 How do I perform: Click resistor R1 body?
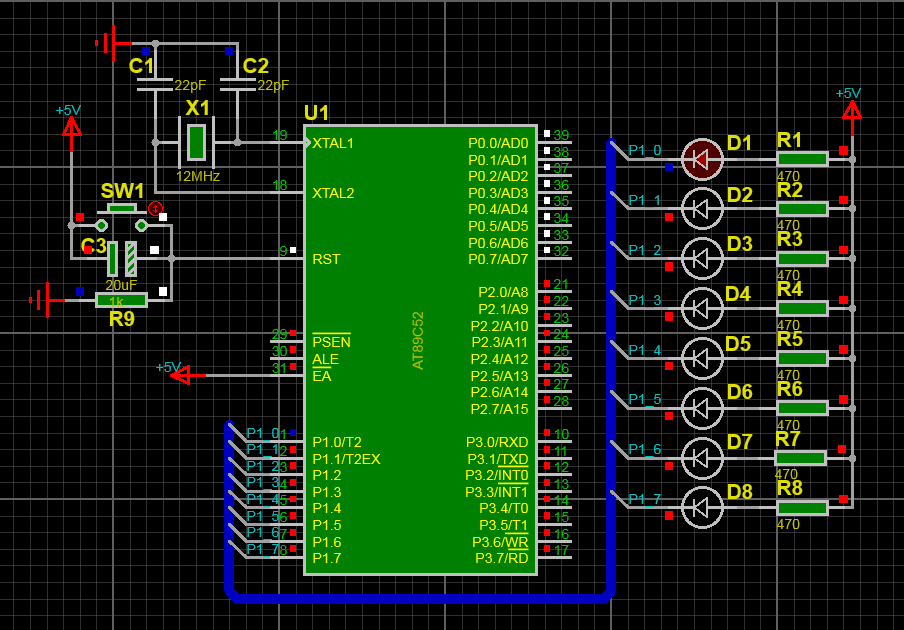tap(803, 159)
